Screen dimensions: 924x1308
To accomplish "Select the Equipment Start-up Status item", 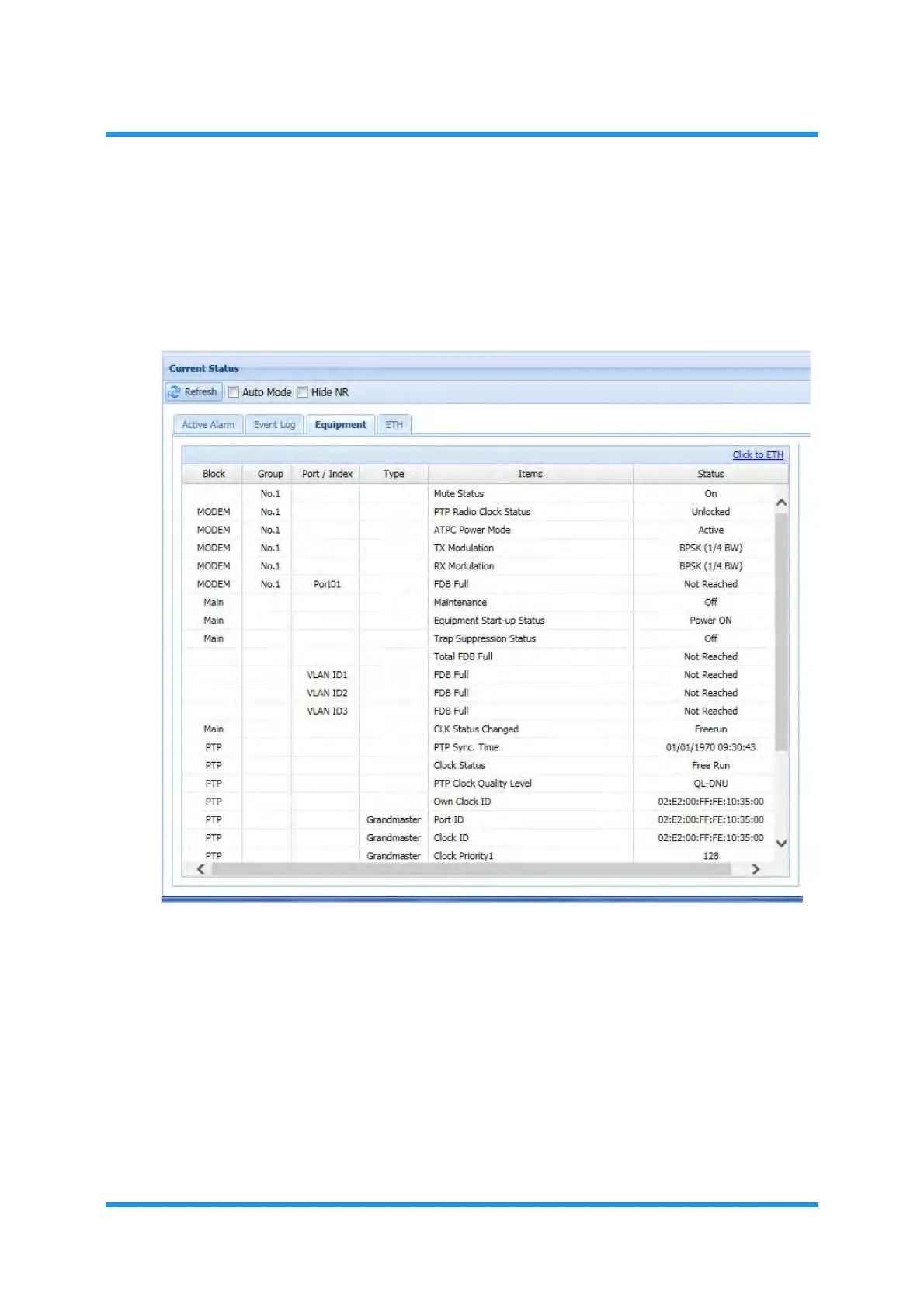I will pos(489,621).
